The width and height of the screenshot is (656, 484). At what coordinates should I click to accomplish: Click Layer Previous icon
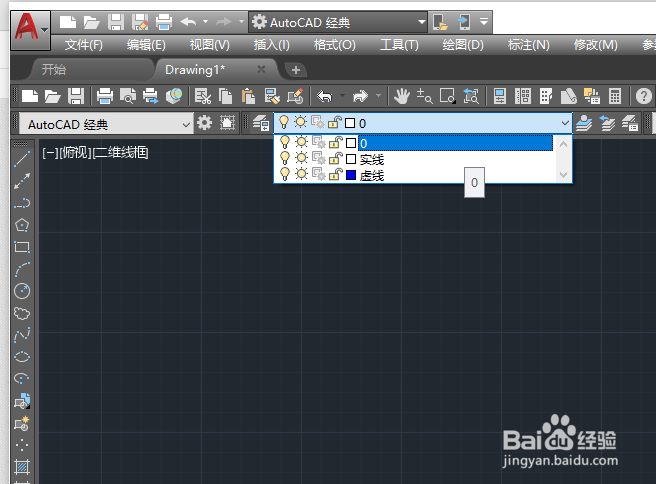[x=607, y=123]
